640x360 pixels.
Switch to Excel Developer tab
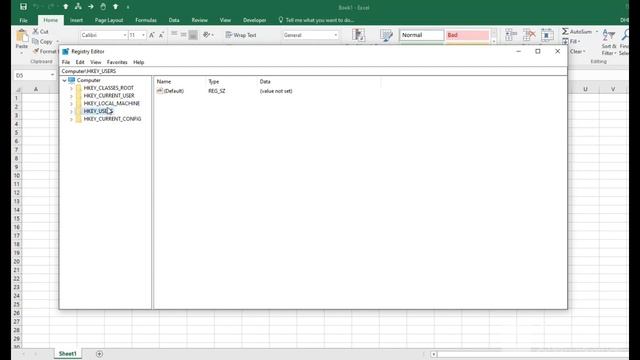[x=254, y=20]
